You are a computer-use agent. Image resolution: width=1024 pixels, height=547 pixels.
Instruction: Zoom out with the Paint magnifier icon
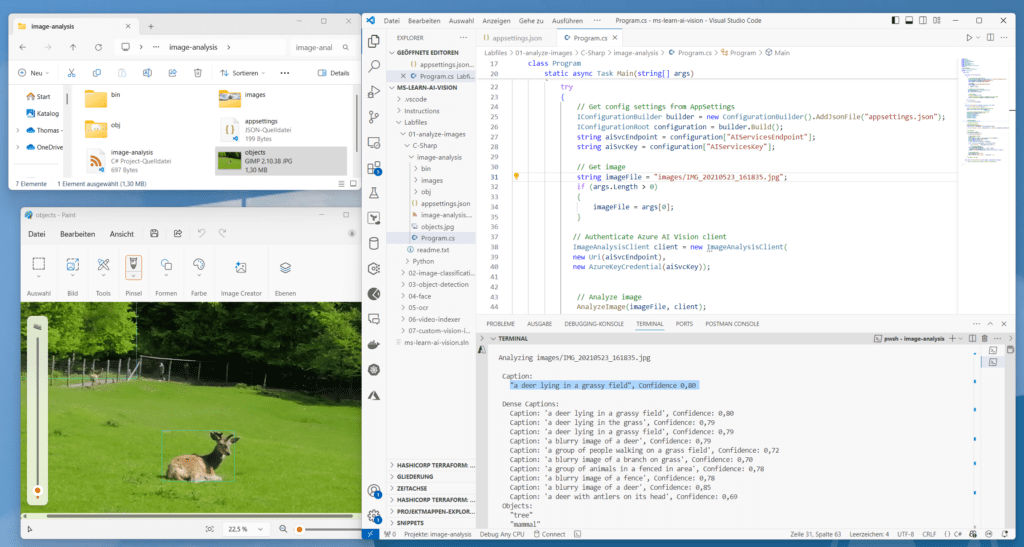[x=283, y=529]
